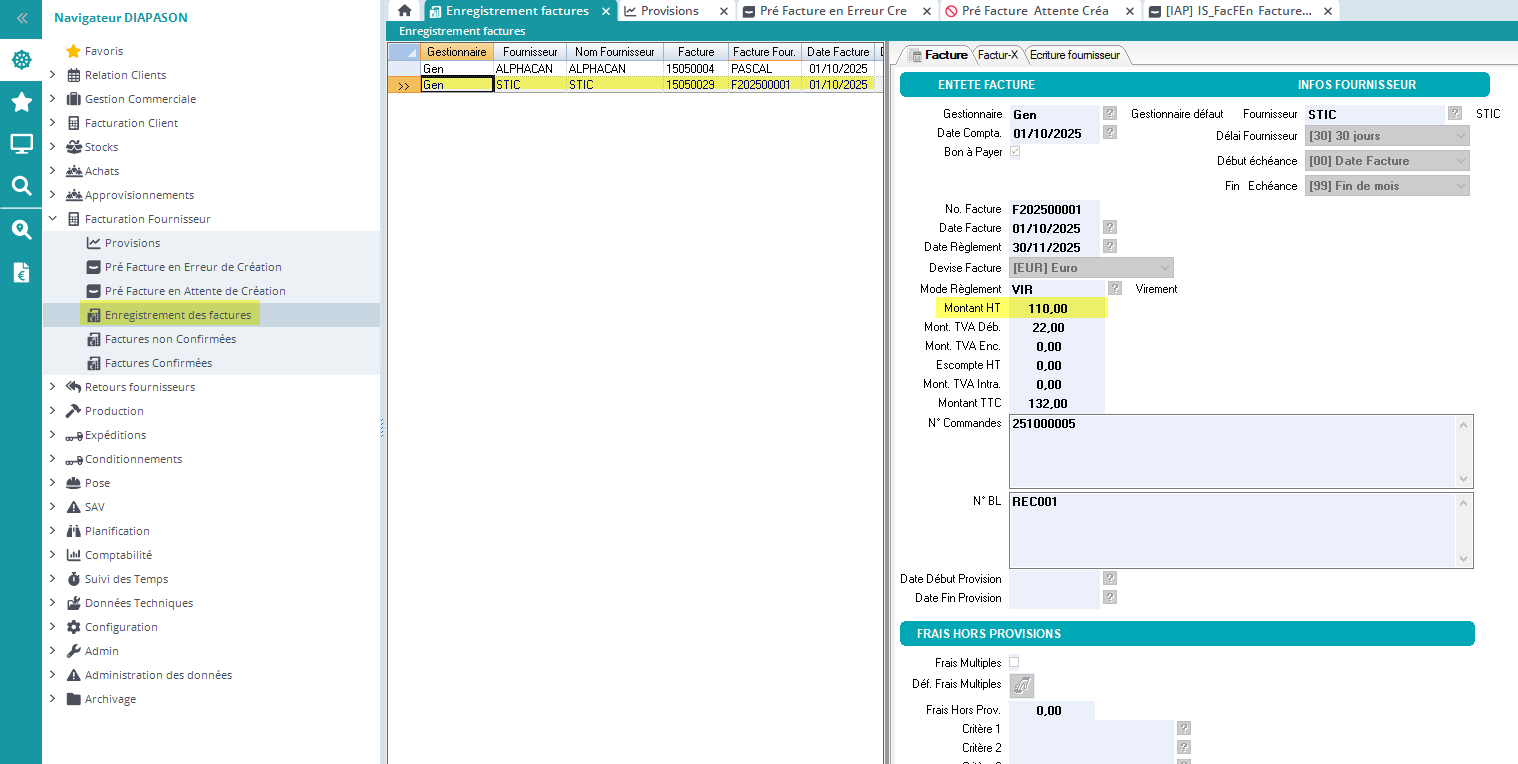Expand the Comptabilité tree node
The image size is (1518, 764).
[x=52, y=555]
